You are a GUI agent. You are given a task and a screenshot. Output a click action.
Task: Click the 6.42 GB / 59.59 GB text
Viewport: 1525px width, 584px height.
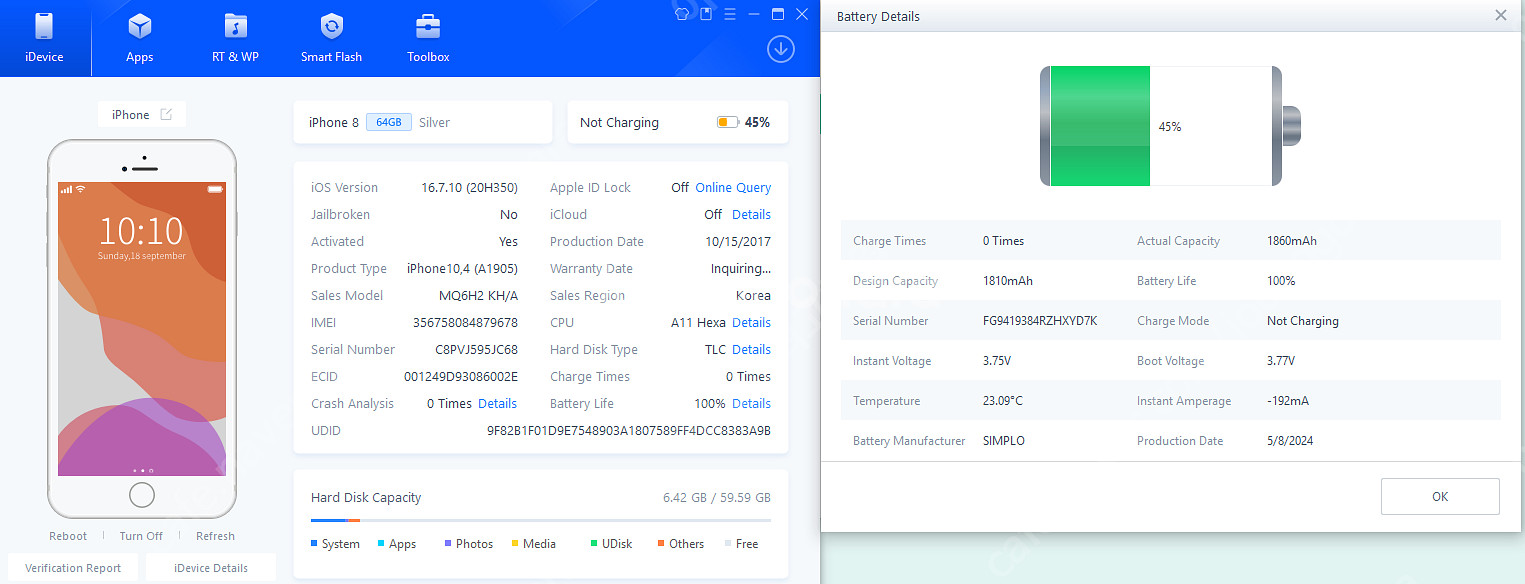[717, 497]
